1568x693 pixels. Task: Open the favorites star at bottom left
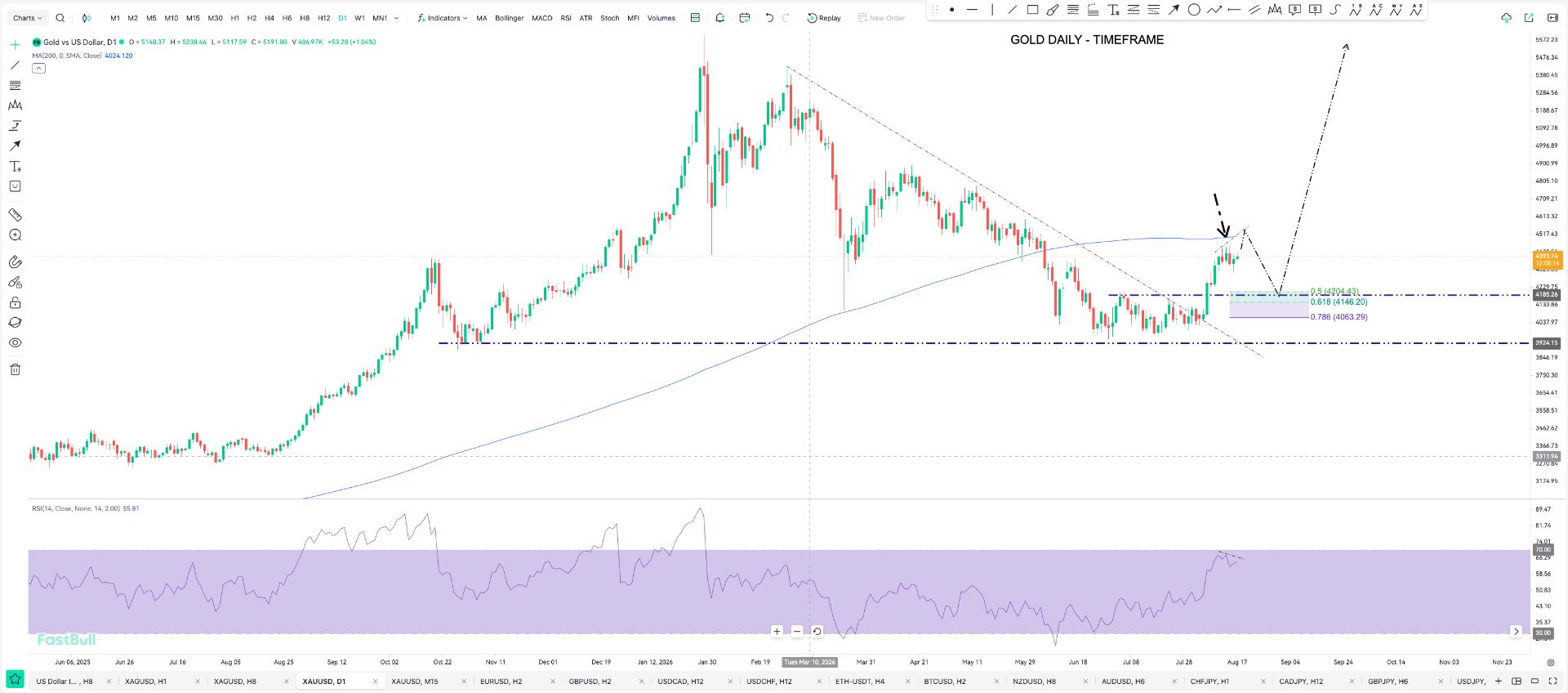pos(15,680)
